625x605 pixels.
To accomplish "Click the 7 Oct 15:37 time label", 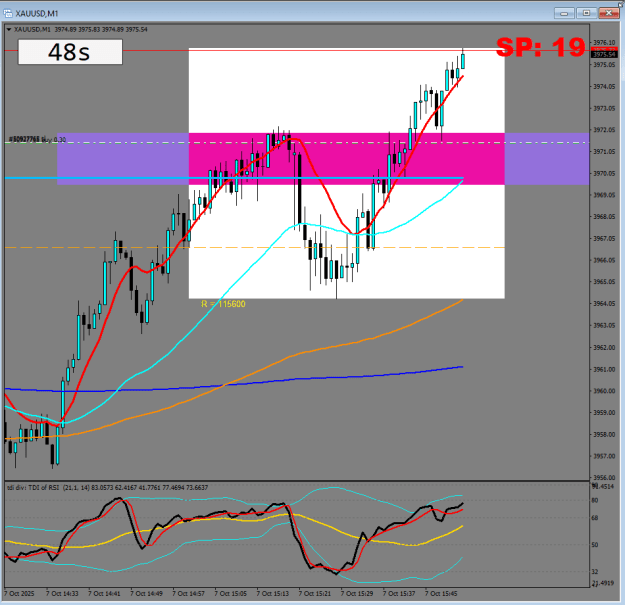I will tap(399, 593).
